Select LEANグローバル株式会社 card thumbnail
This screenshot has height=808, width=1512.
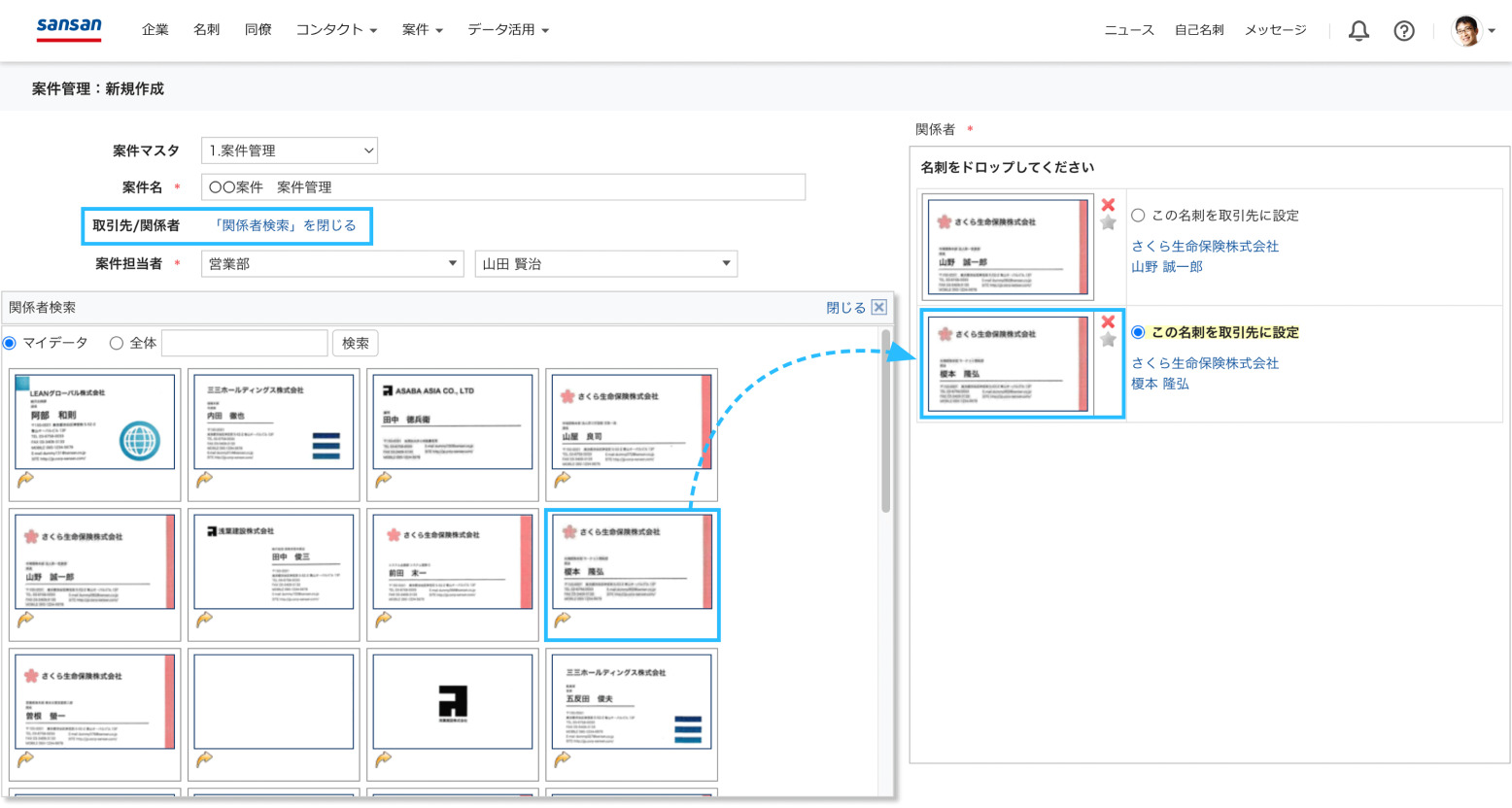coord(95,421)
